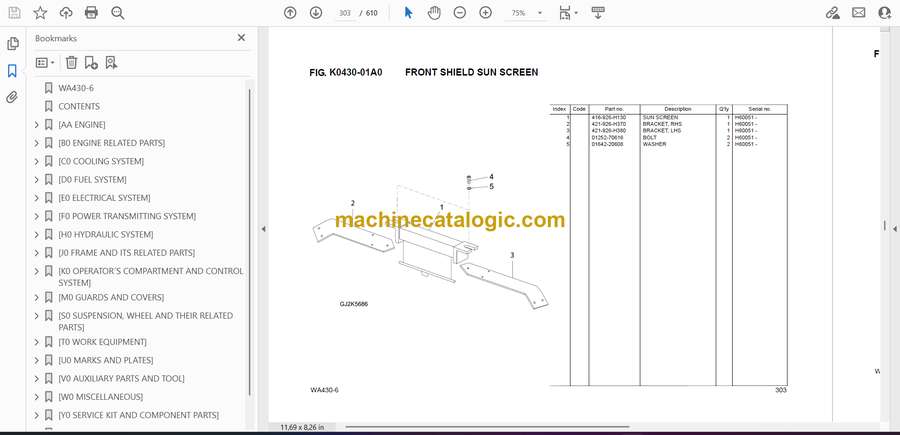The height and width of the screenshot is (435, 900).
Task: Expand [B0 ENGINE RELATED PARTS] bookmark
Action: coord(37,143)
